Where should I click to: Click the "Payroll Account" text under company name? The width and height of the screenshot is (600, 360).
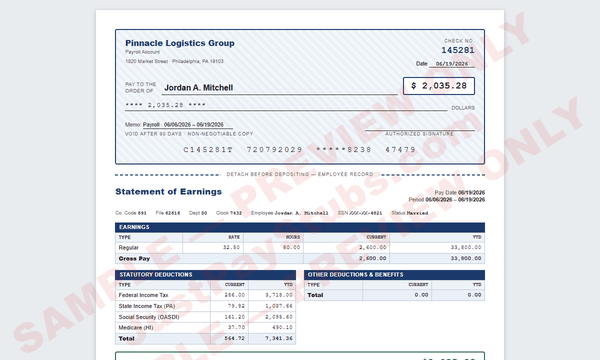tap(142, 52)
